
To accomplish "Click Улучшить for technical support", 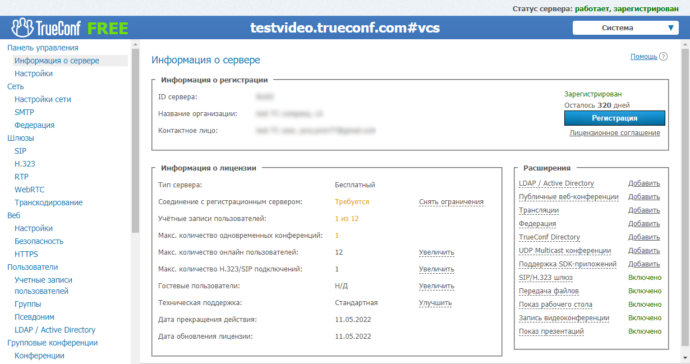I will (435, 303).
